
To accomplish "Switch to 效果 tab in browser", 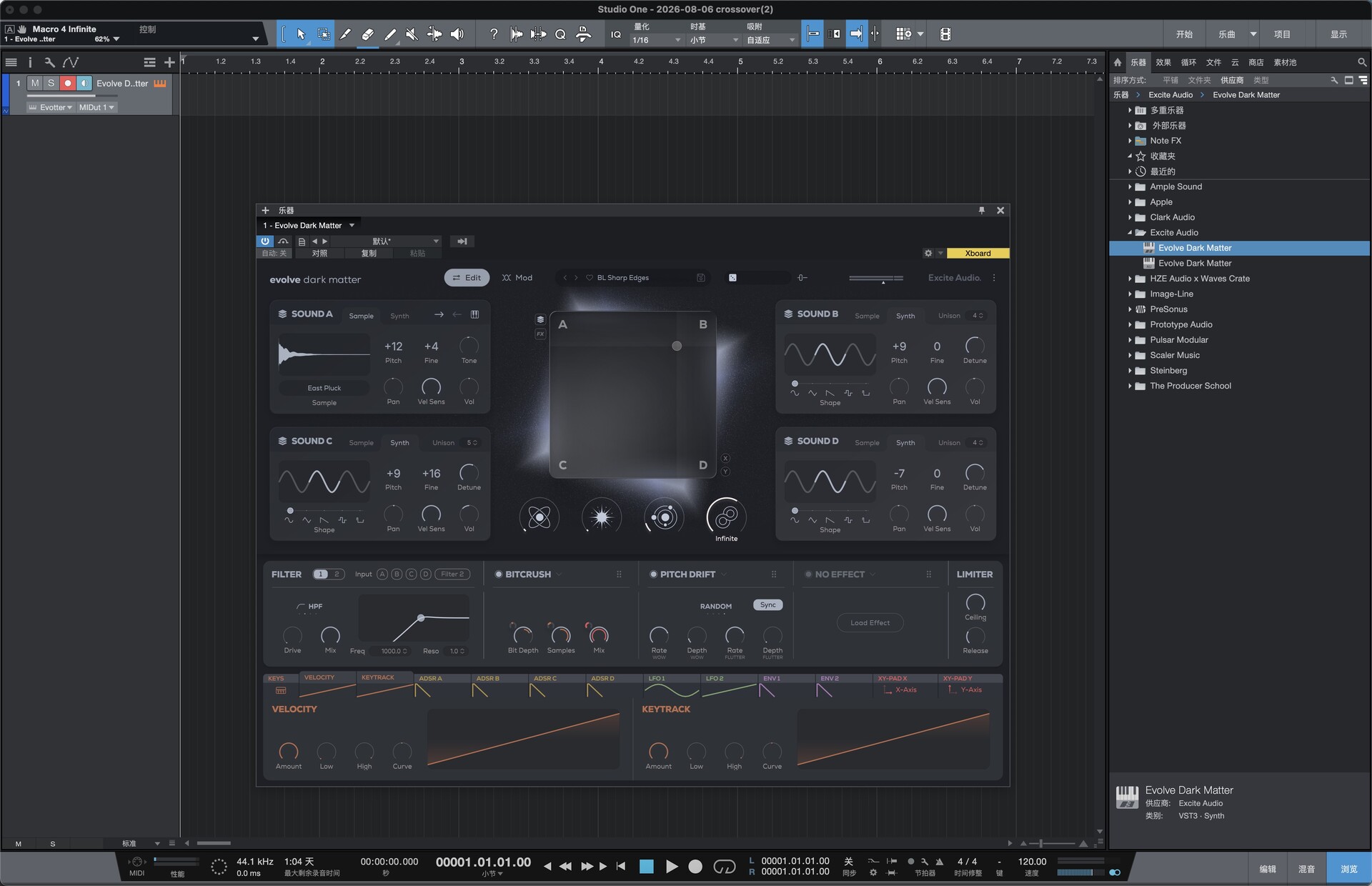I will pos(1163,62).
